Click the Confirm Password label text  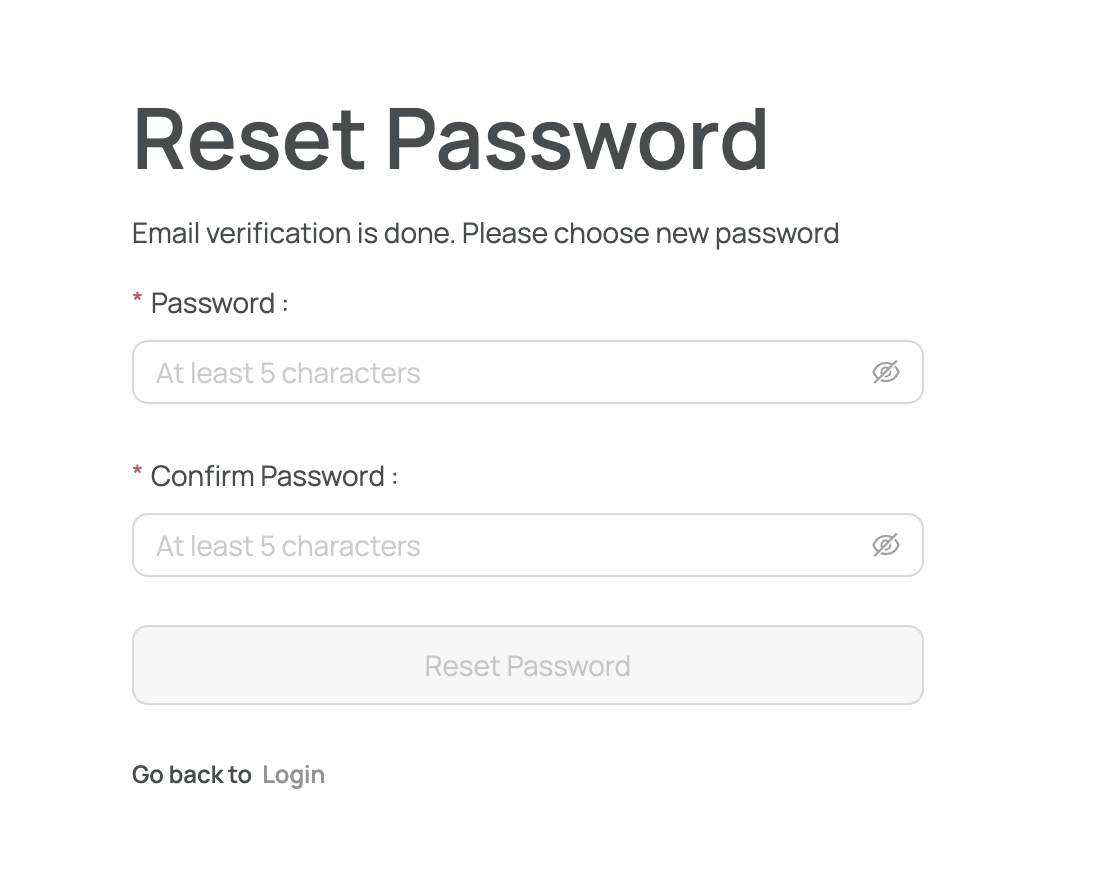(x=265, y=476)
